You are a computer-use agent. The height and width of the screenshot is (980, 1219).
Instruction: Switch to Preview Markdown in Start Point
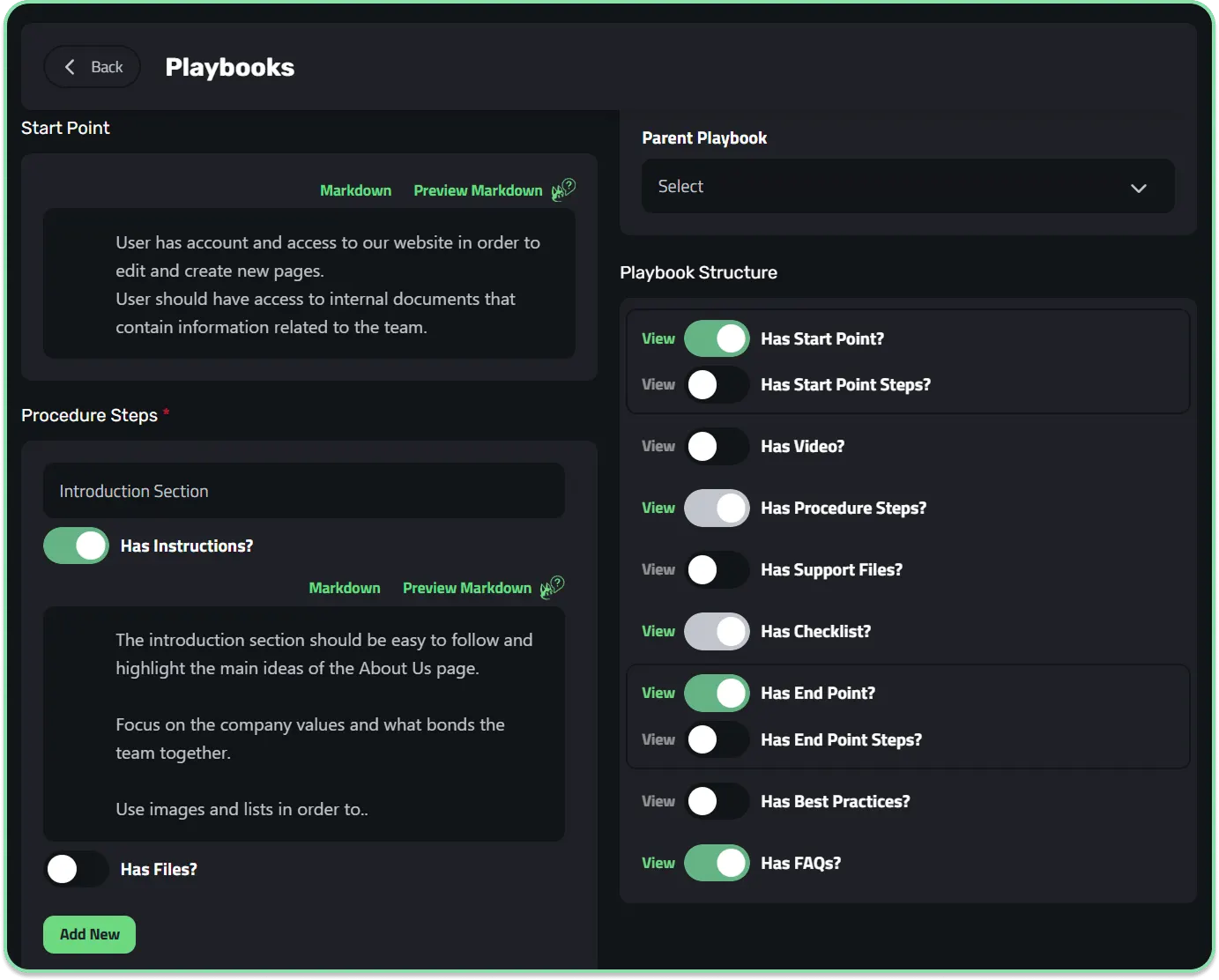tap(478, 190)
